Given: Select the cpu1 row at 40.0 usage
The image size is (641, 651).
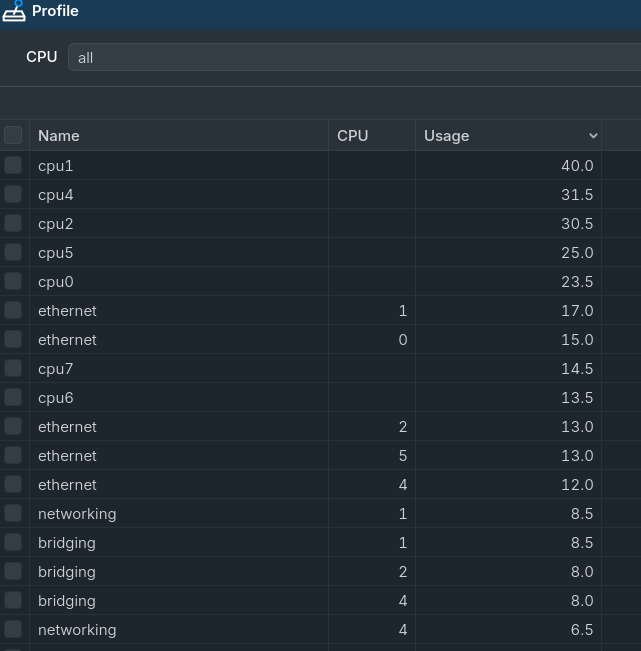Looking at the screenshot, I should coord(300,166).
